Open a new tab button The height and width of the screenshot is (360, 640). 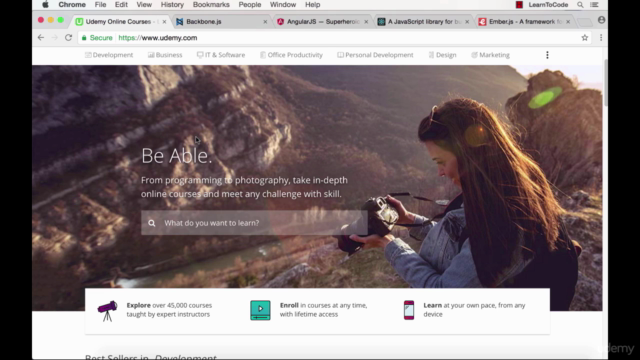585,22
